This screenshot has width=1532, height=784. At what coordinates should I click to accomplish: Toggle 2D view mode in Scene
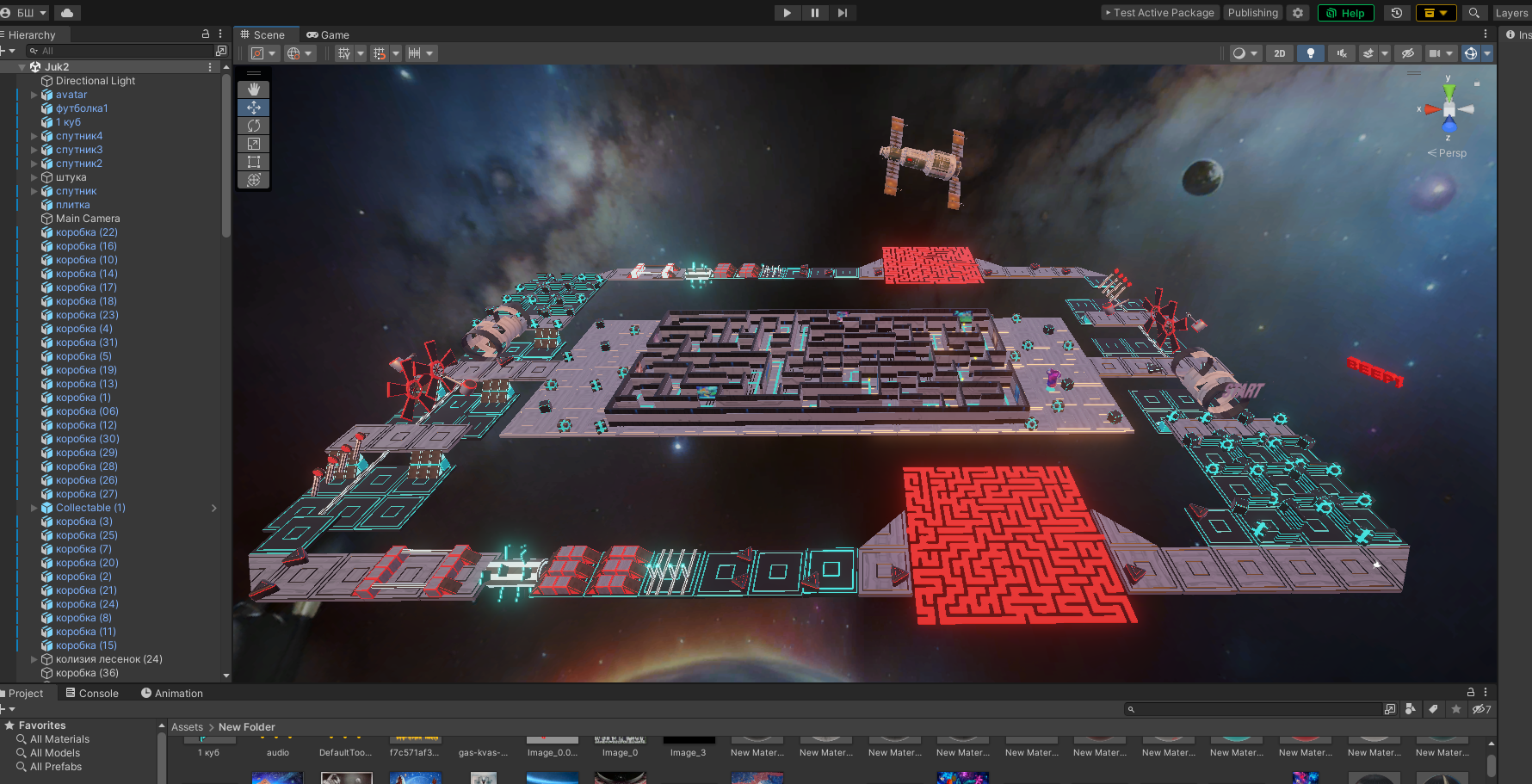point(1280,53)
